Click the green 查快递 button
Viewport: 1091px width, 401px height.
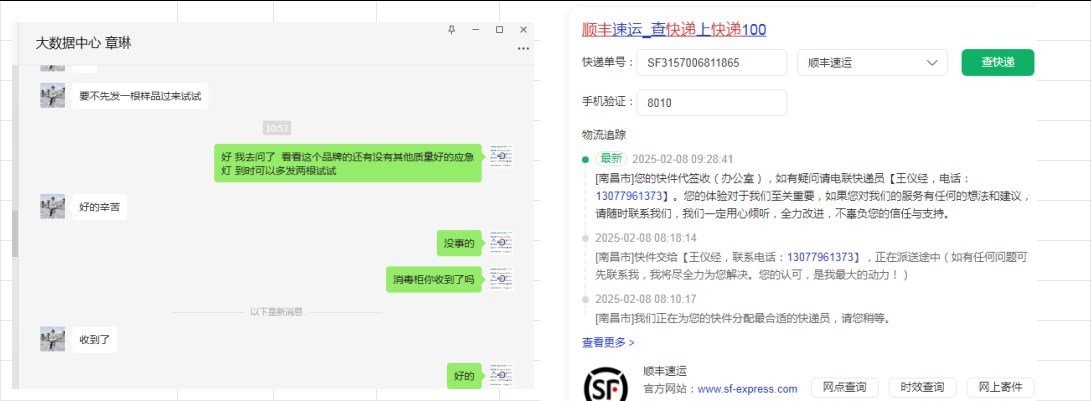[x=998, y=63]
